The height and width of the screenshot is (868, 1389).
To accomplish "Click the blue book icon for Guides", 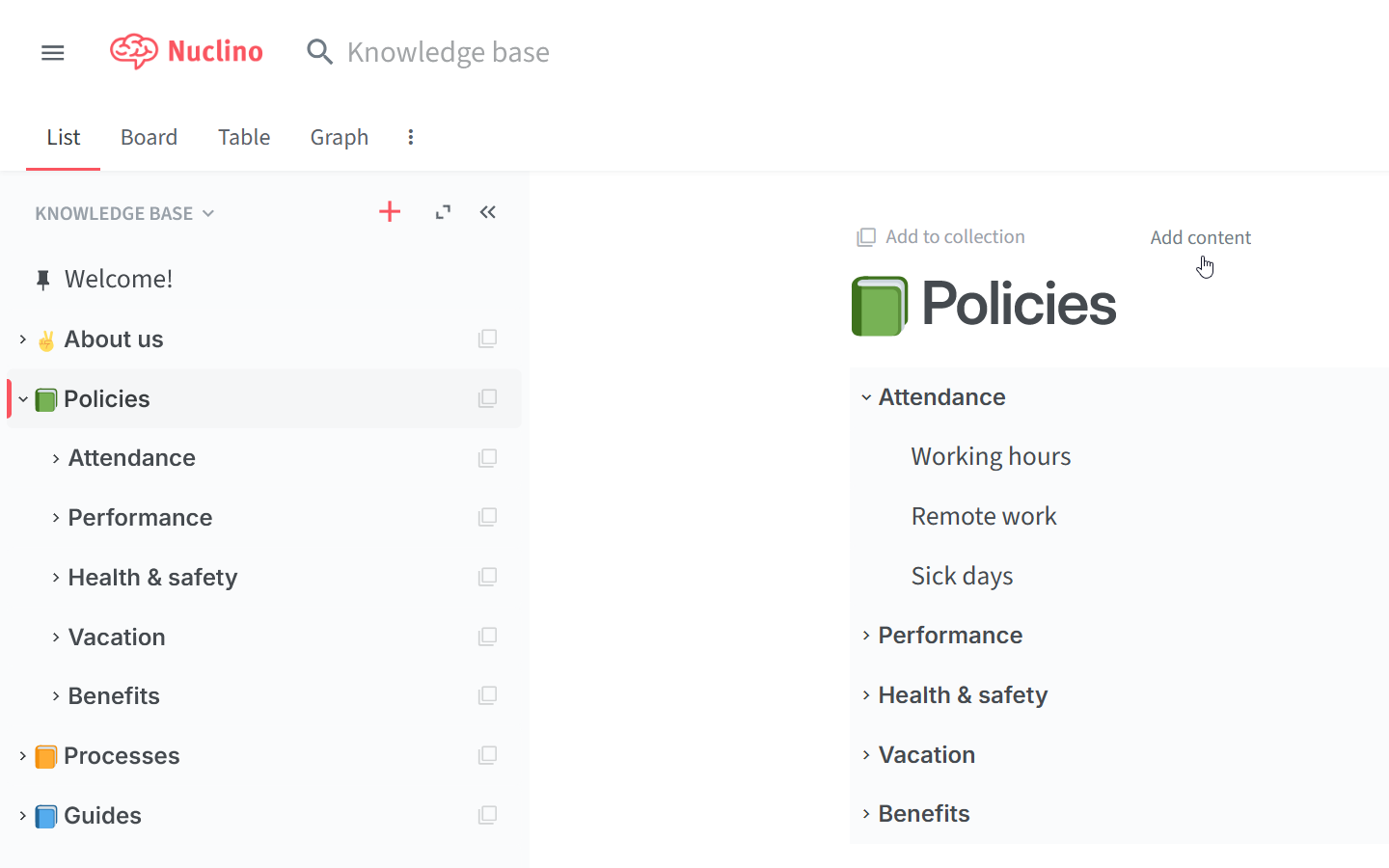I will pyautogui.click(x=46, y=816).
